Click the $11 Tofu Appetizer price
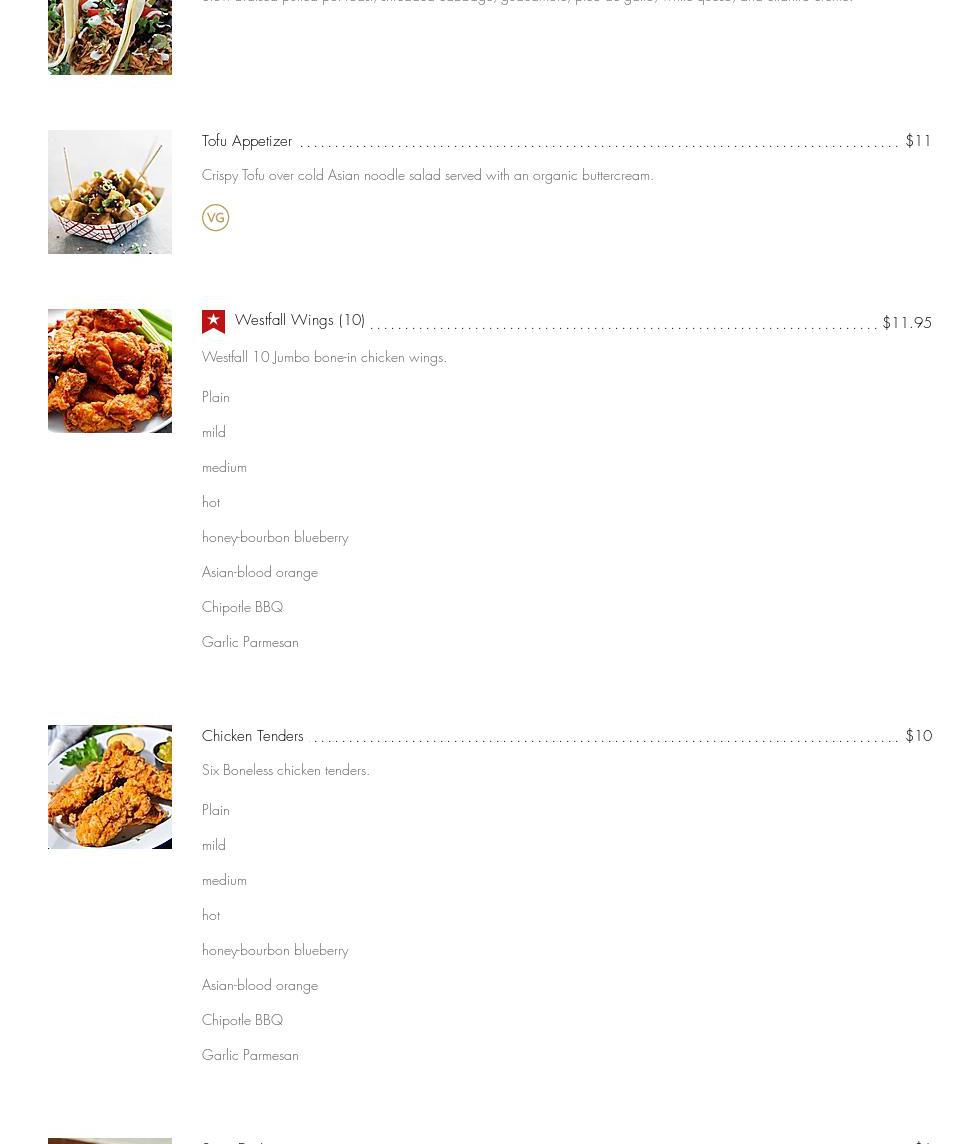The height and width of the screenshot is (1144, 965). [918, 141]
